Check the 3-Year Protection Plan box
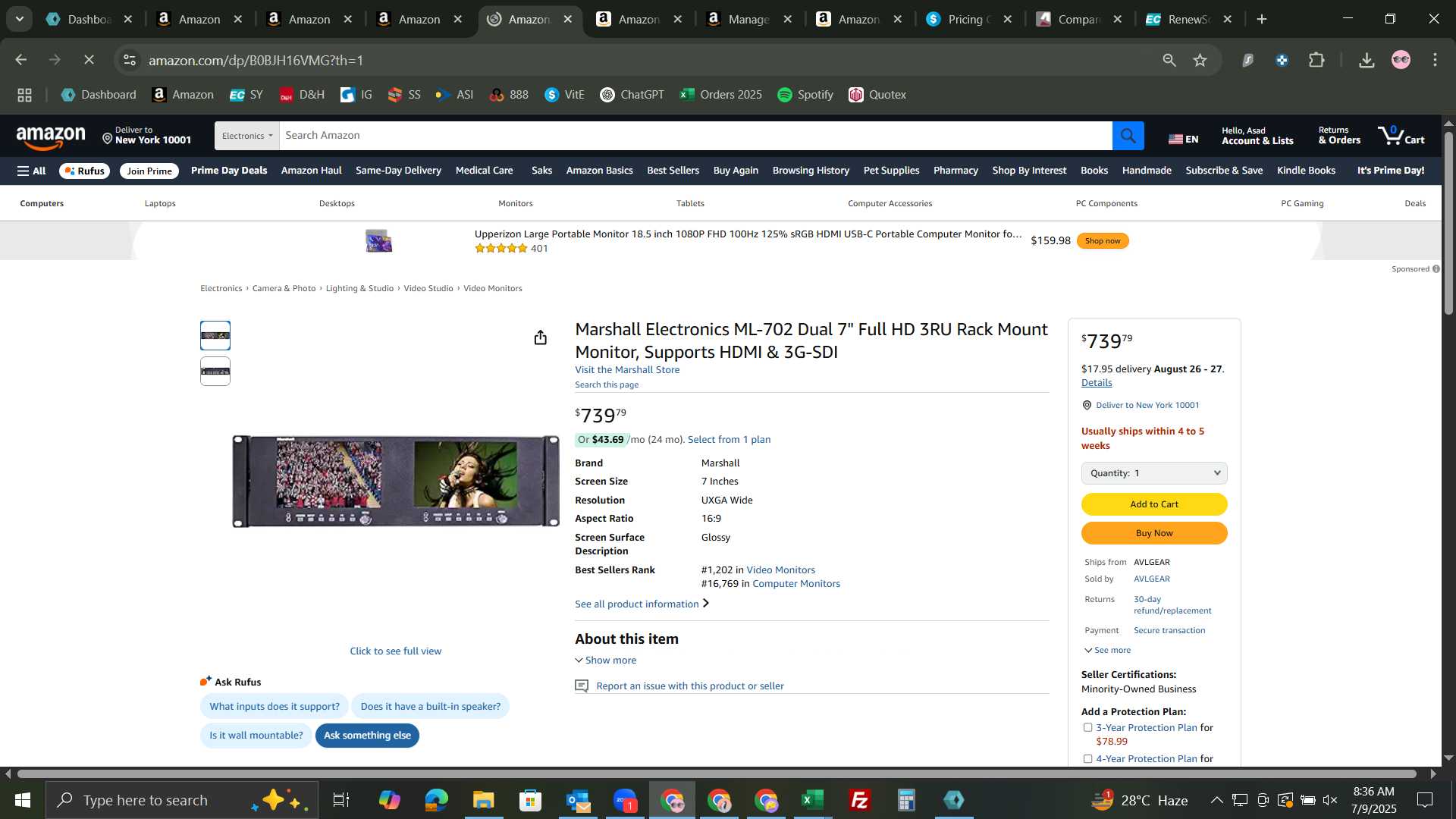This screenshot has height=819, width=1456. click(x=1087, y=727)
